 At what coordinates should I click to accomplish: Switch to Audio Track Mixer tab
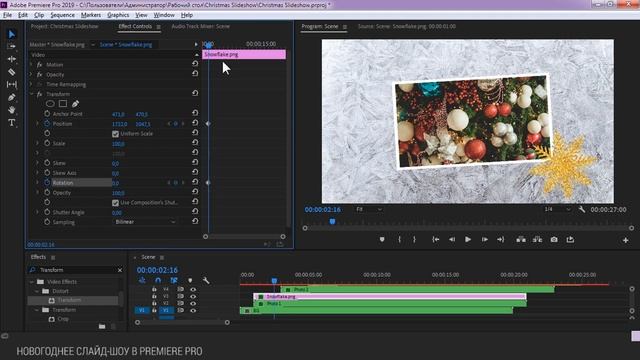coord(200,26)
